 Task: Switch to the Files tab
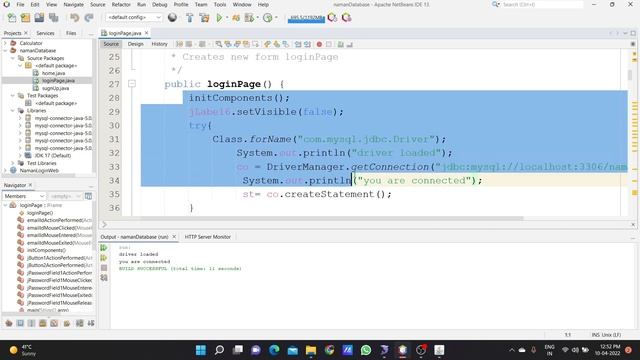click(71, 33)
